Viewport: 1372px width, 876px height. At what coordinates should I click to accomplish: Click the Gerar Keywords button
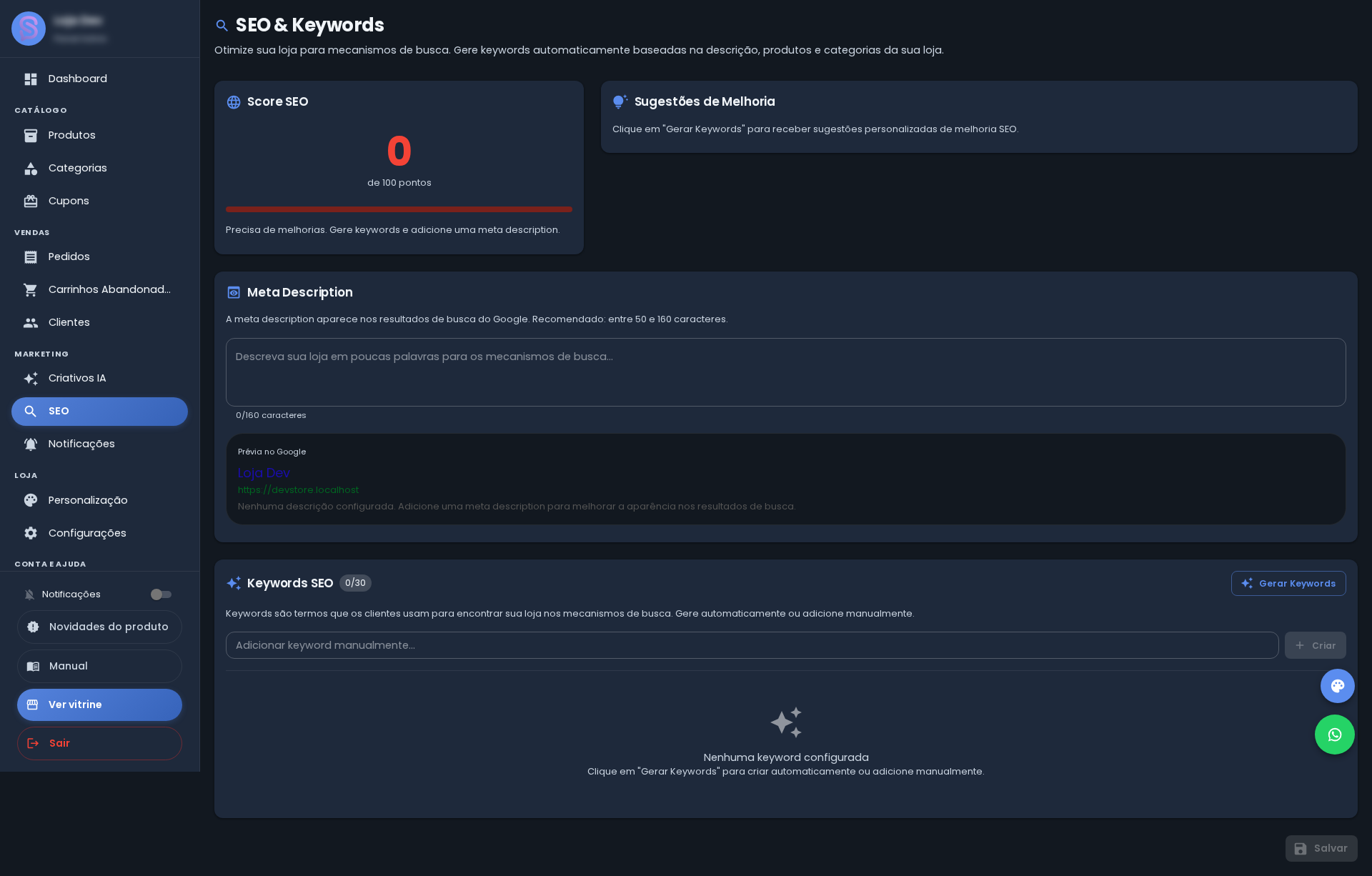1288,583
